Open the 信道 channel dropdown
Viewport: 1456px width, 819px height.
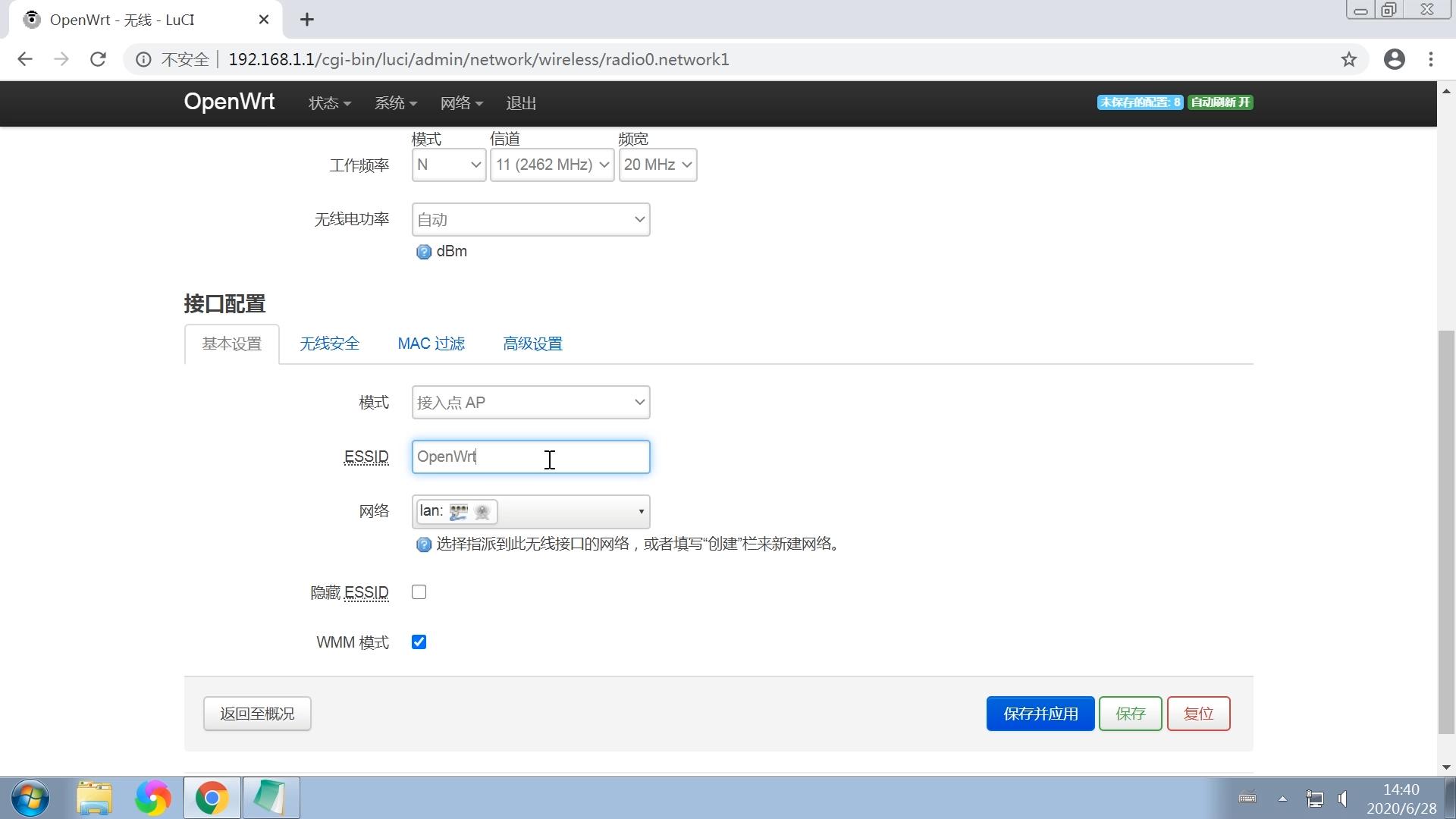(x=551, y=165)
